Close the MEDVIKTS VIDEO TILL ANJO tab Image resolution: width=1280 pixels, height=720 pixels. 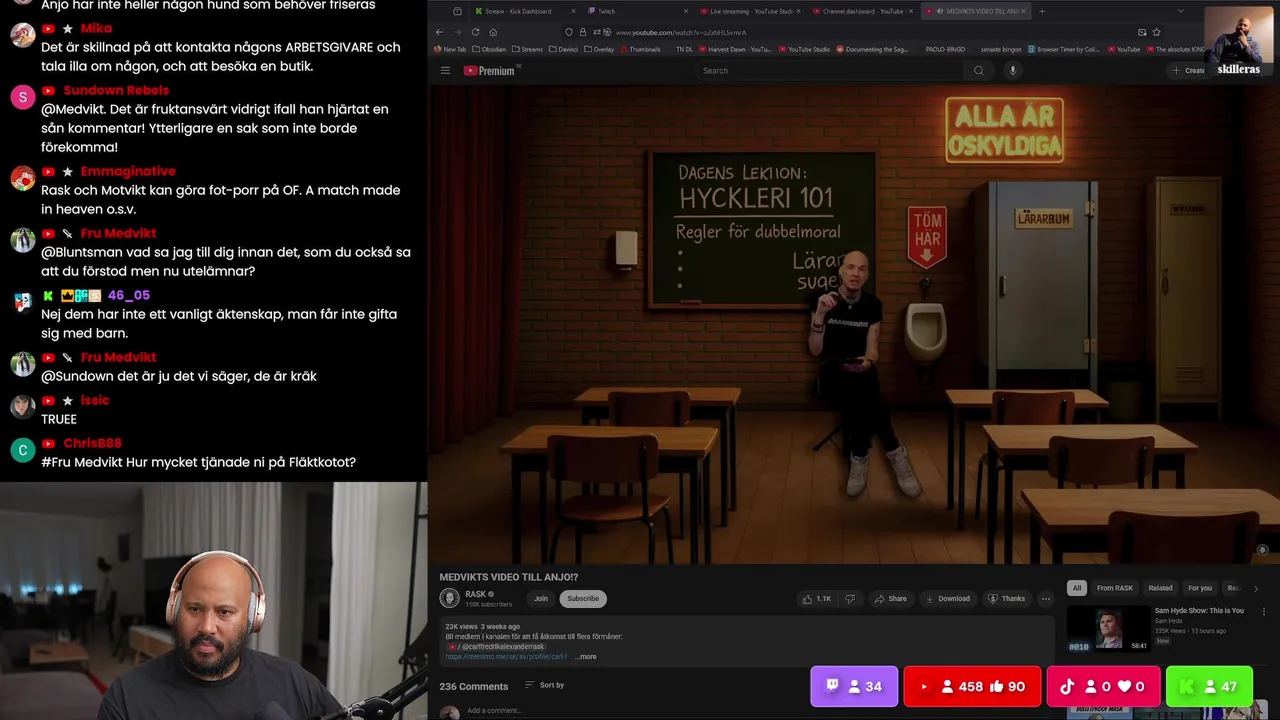coord(1023,11)
